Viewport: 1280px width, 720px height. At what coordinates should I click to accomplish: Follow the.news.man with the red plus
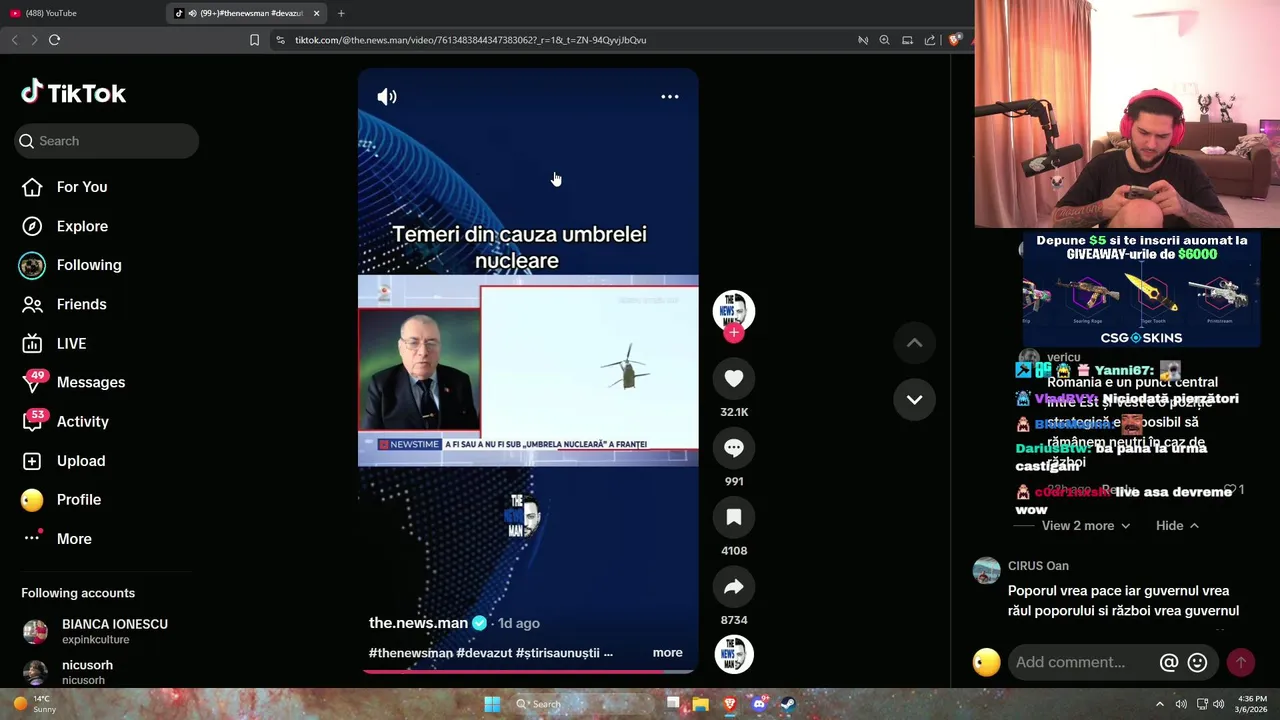pyautogui.click(x=734, y=333)
